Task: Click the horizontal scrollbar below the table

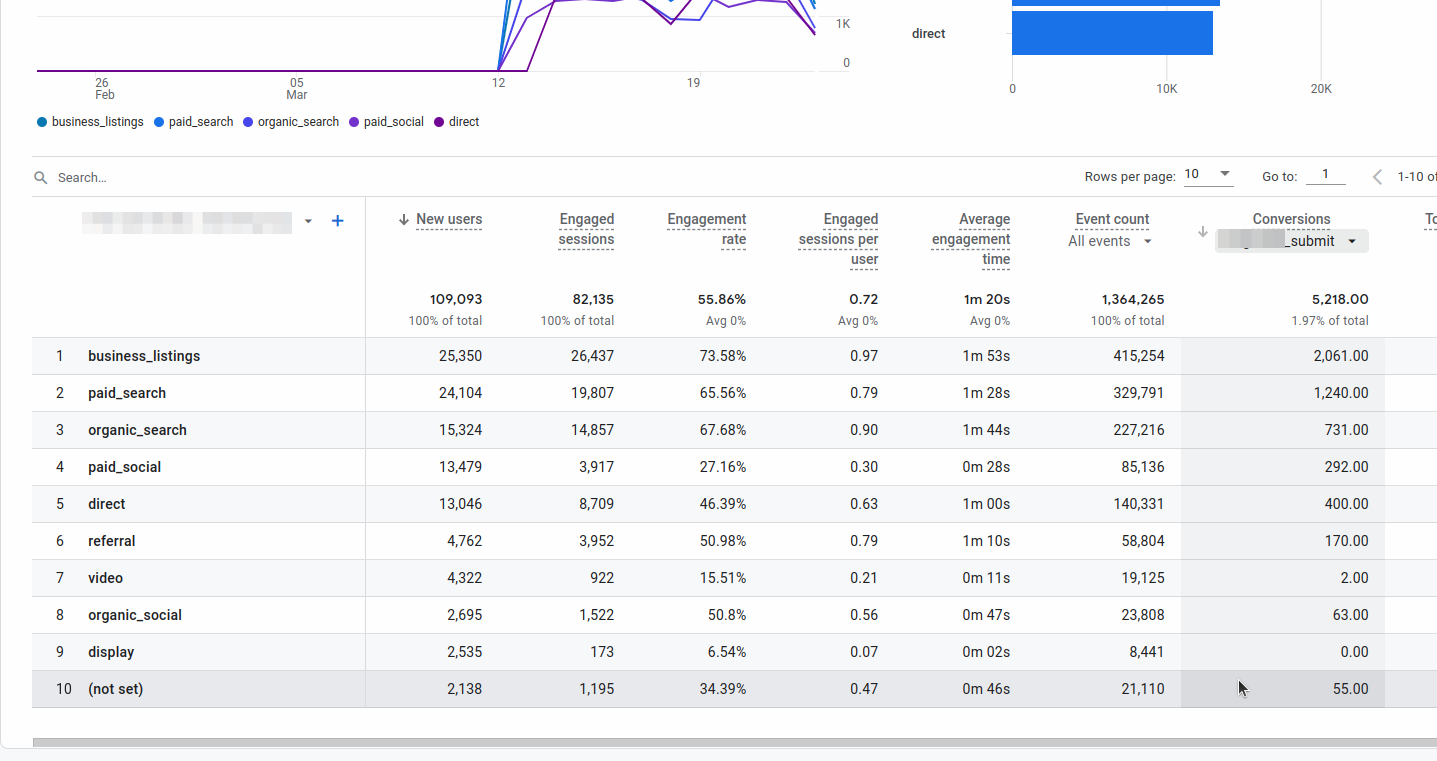Action: tap(700, 742)
